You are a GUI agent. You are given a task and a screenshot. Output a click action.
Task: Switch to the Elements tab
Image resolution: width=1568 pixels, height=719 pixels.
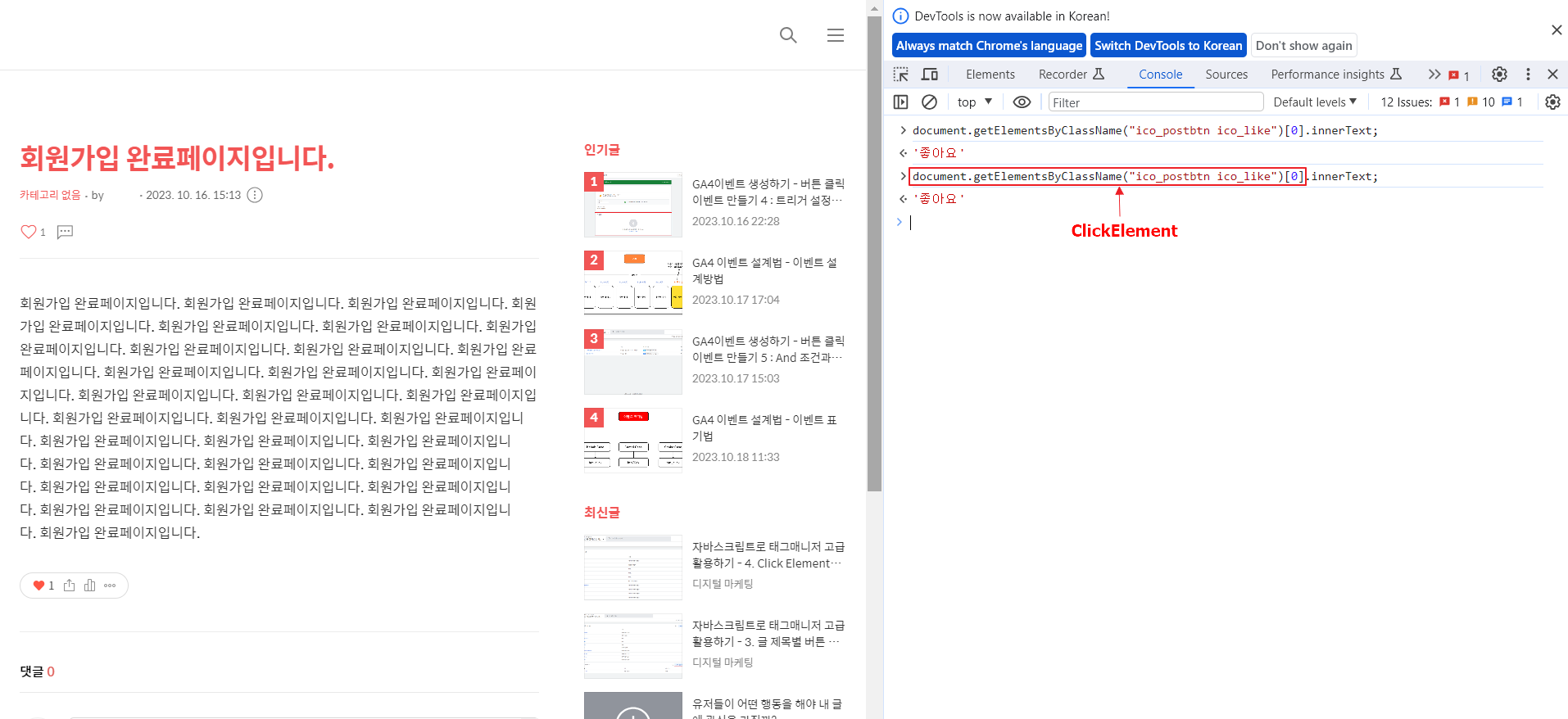coord(990,75)
